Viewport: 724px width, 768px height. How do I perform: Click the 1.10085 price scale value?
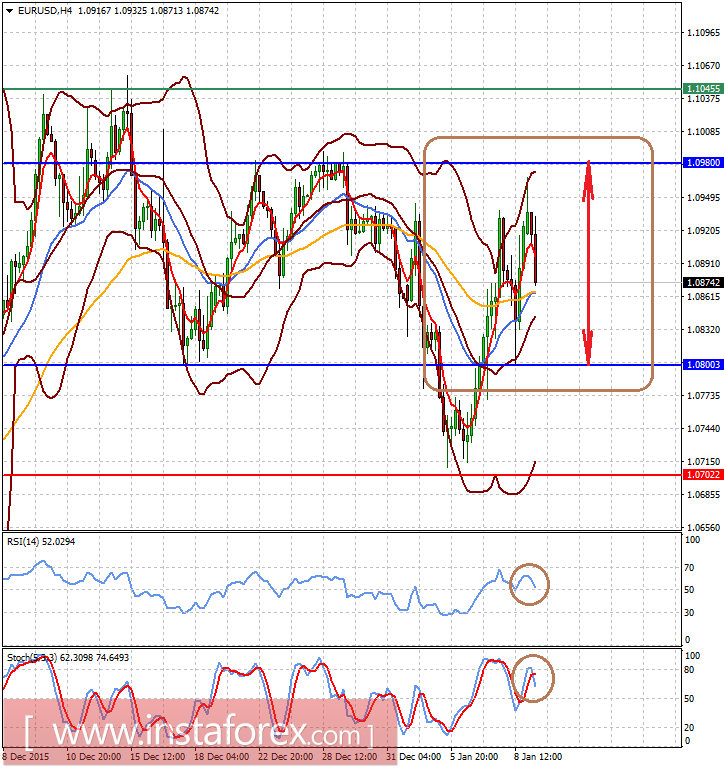pyautogui.click(x=703, y=132)
